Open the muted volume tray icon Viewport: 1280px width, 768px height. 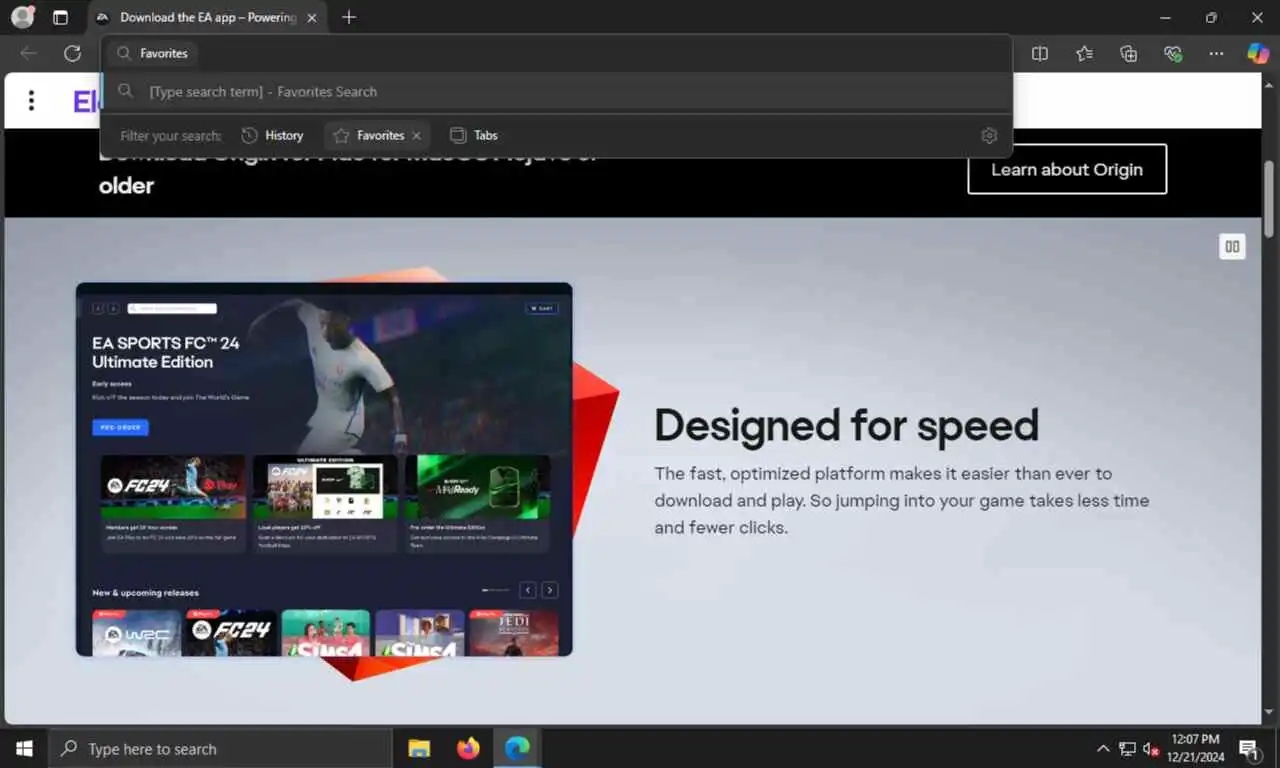tap(1151, 748)
